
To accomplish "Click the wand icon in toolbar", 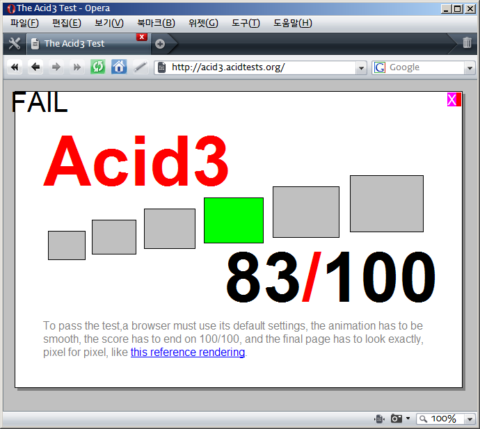I will pos(140,67).
